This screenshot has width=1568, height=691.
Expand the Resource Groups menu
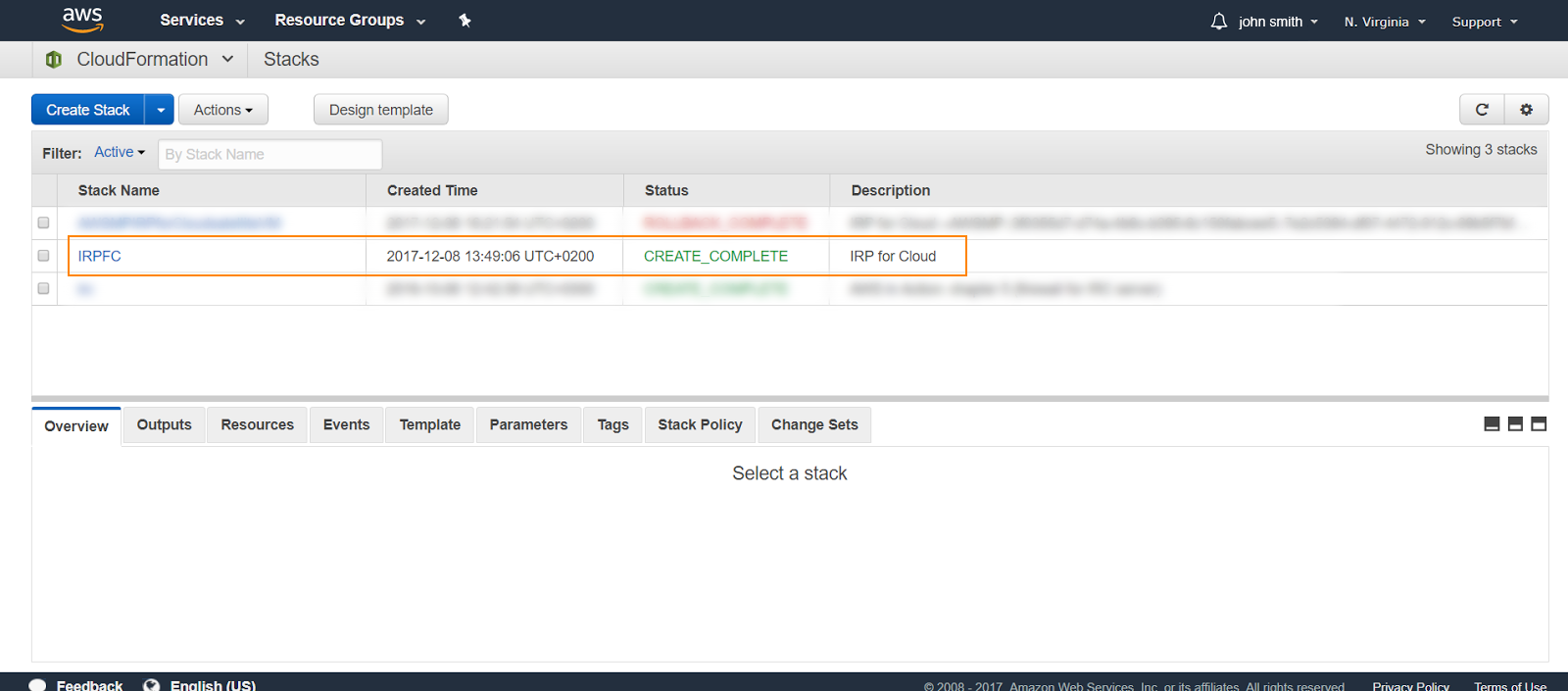click(350, 21)
